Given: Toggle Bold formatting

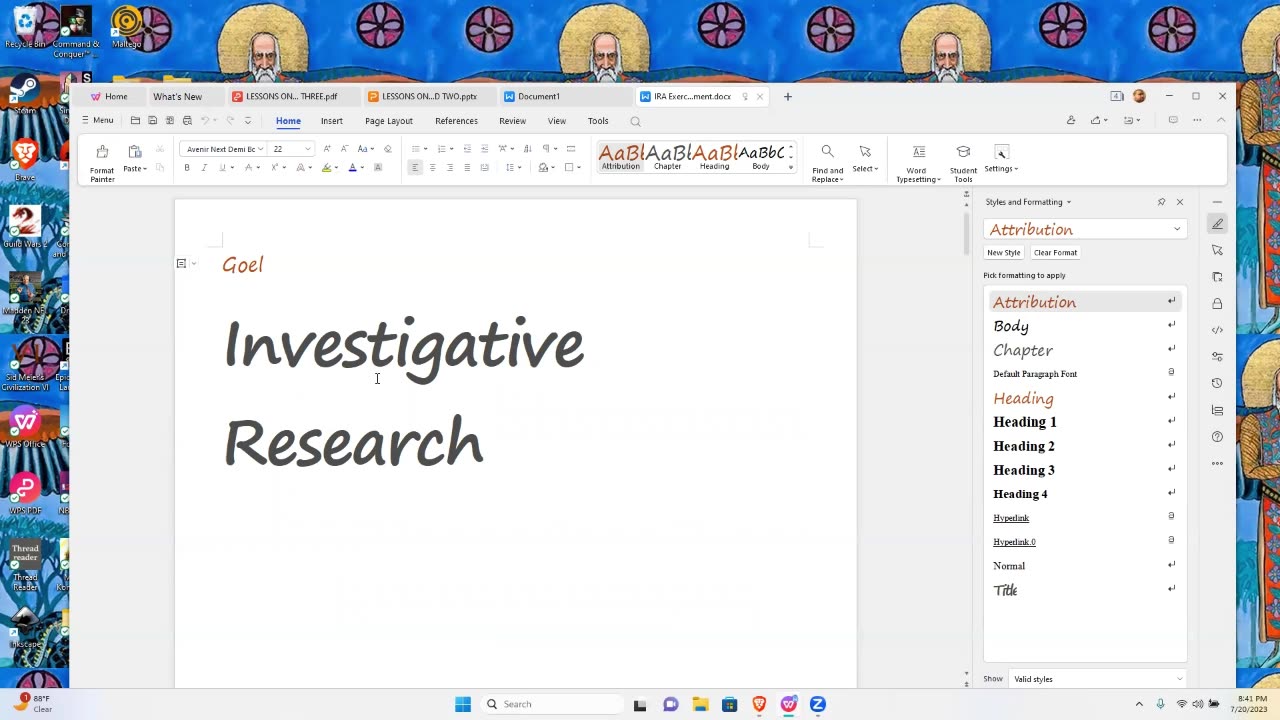Looking at the screenshot, I should tap(187, 168).
